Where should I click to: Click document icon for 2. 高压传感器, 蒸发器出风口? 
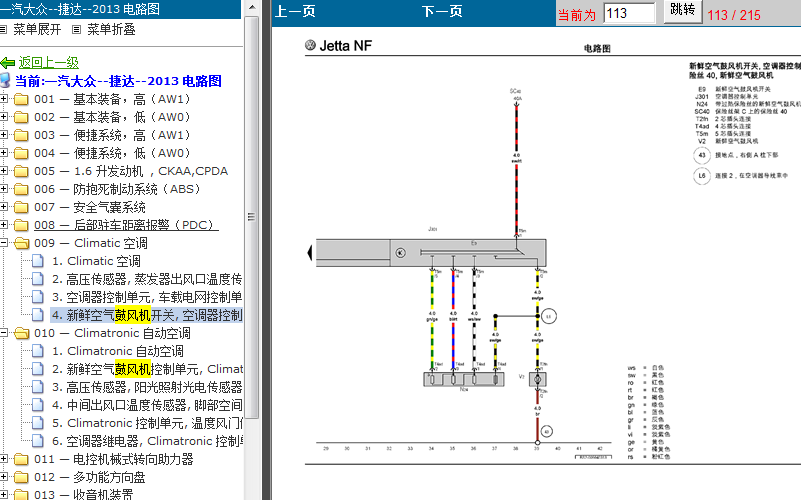click(x=38, y=279)
